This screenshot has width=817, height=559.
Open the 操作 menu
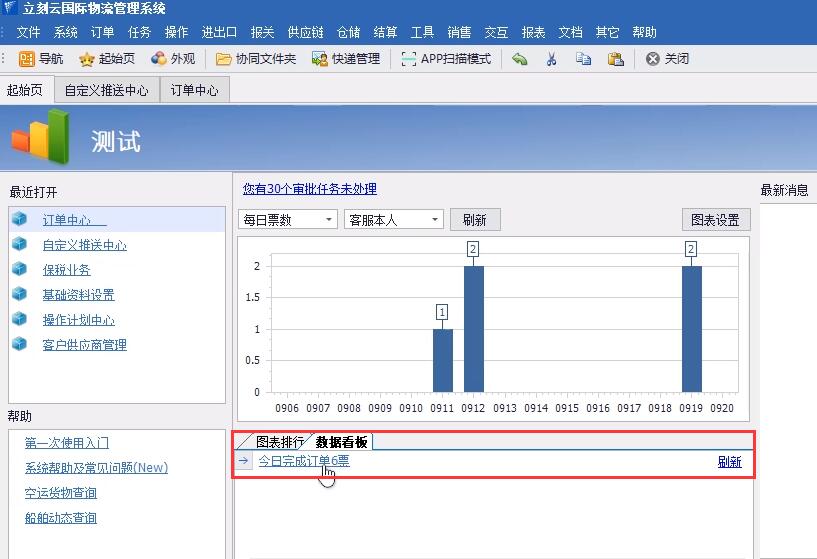click(x=177, y=32)
